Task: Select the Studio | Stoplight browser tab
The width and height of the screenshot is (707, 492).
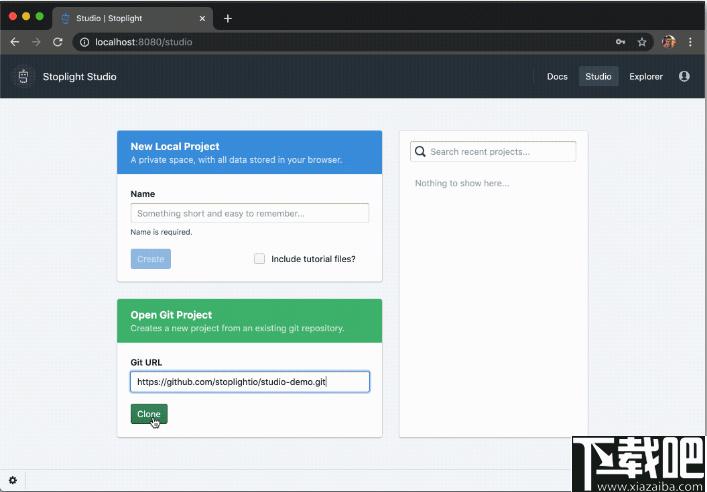Action: click(x=130, y=18)
